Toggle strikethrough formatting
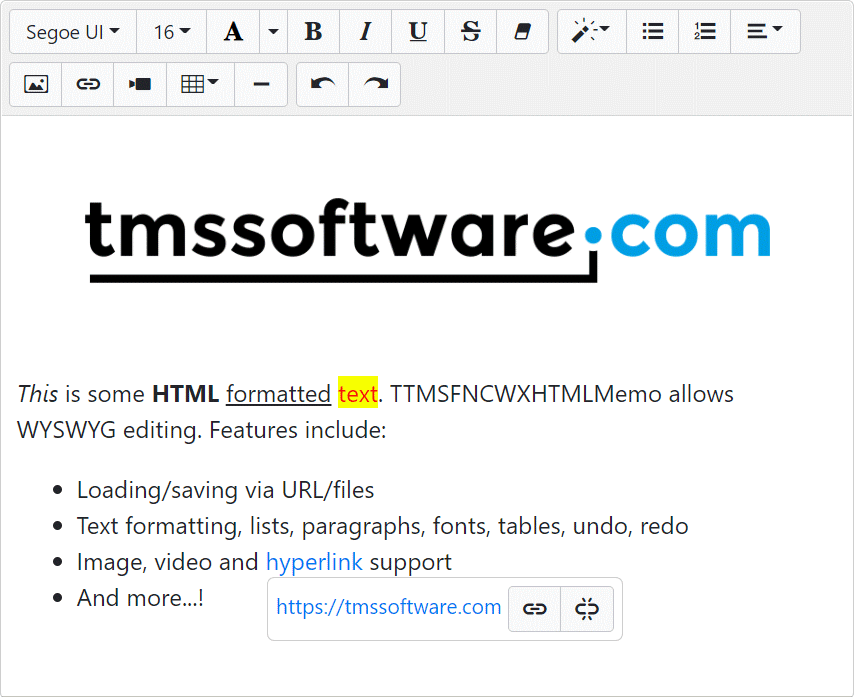Viewport: 854px width, 697px height. point(471,32)
